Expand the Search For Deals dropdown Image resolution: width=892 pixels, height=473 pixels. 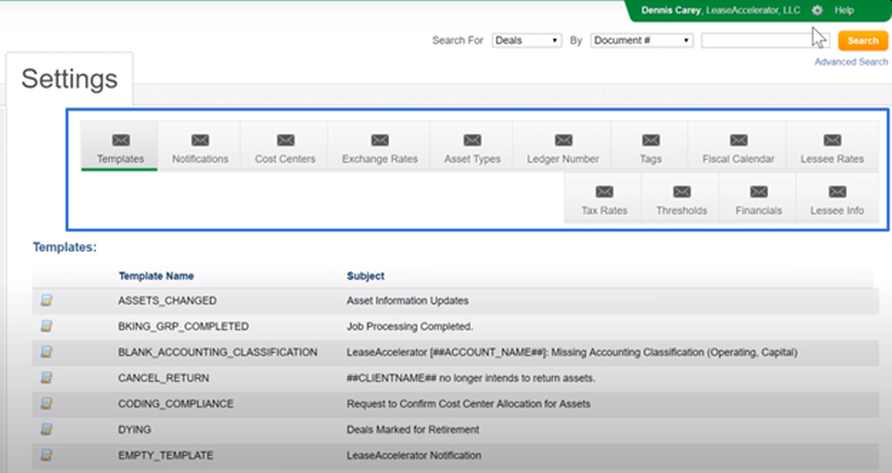coord(527,40)
